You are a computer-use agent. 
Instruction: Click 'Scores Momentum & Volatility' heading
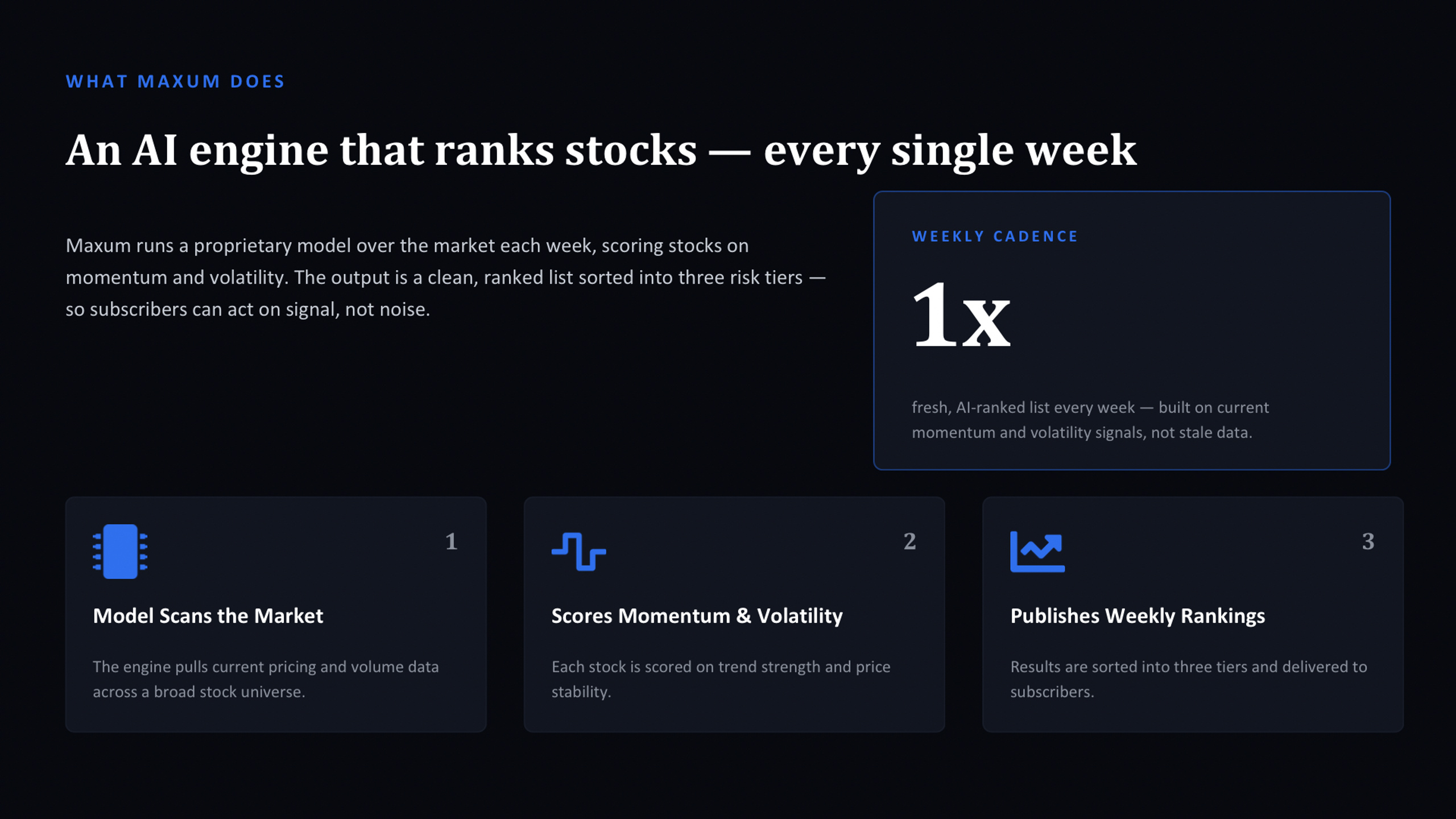point(697,616)
